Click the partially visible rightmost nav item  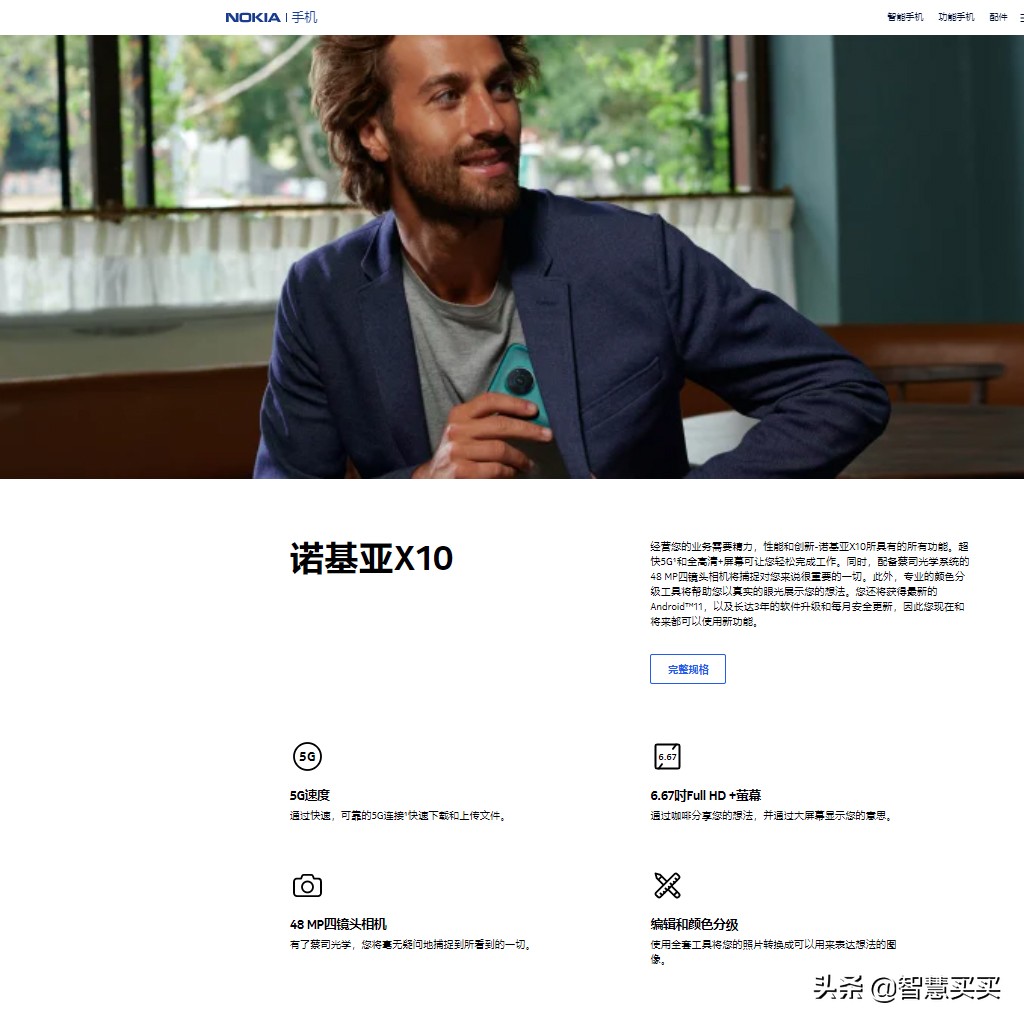(x=1021, y=17)
